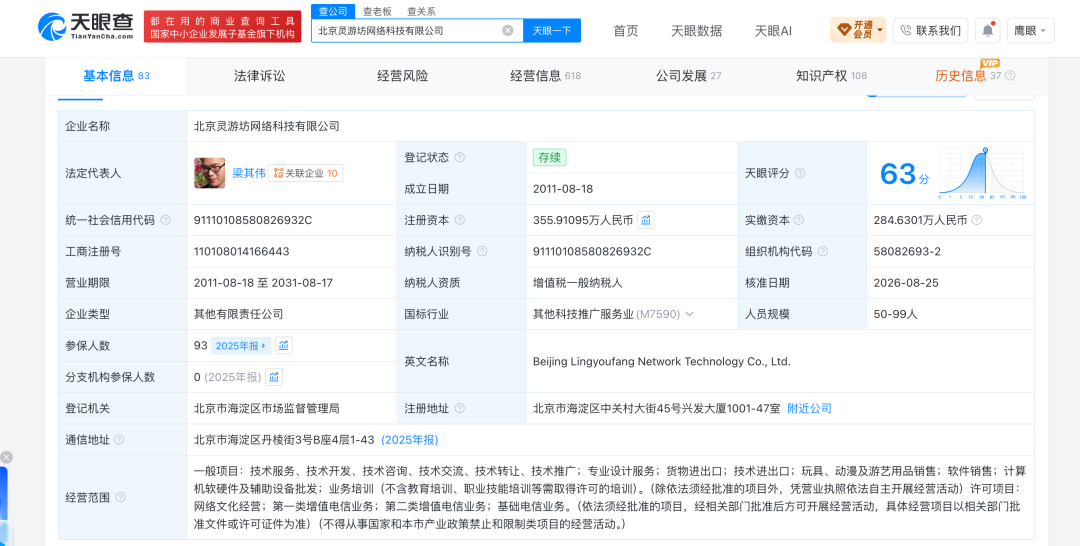Open the 公司发展 tab

click(688, 76)
